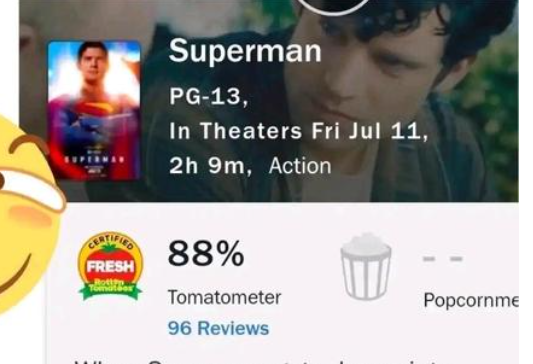Click the 88% Tomatometer score
Screen dimensions: 533x364
tap(206, 254)
